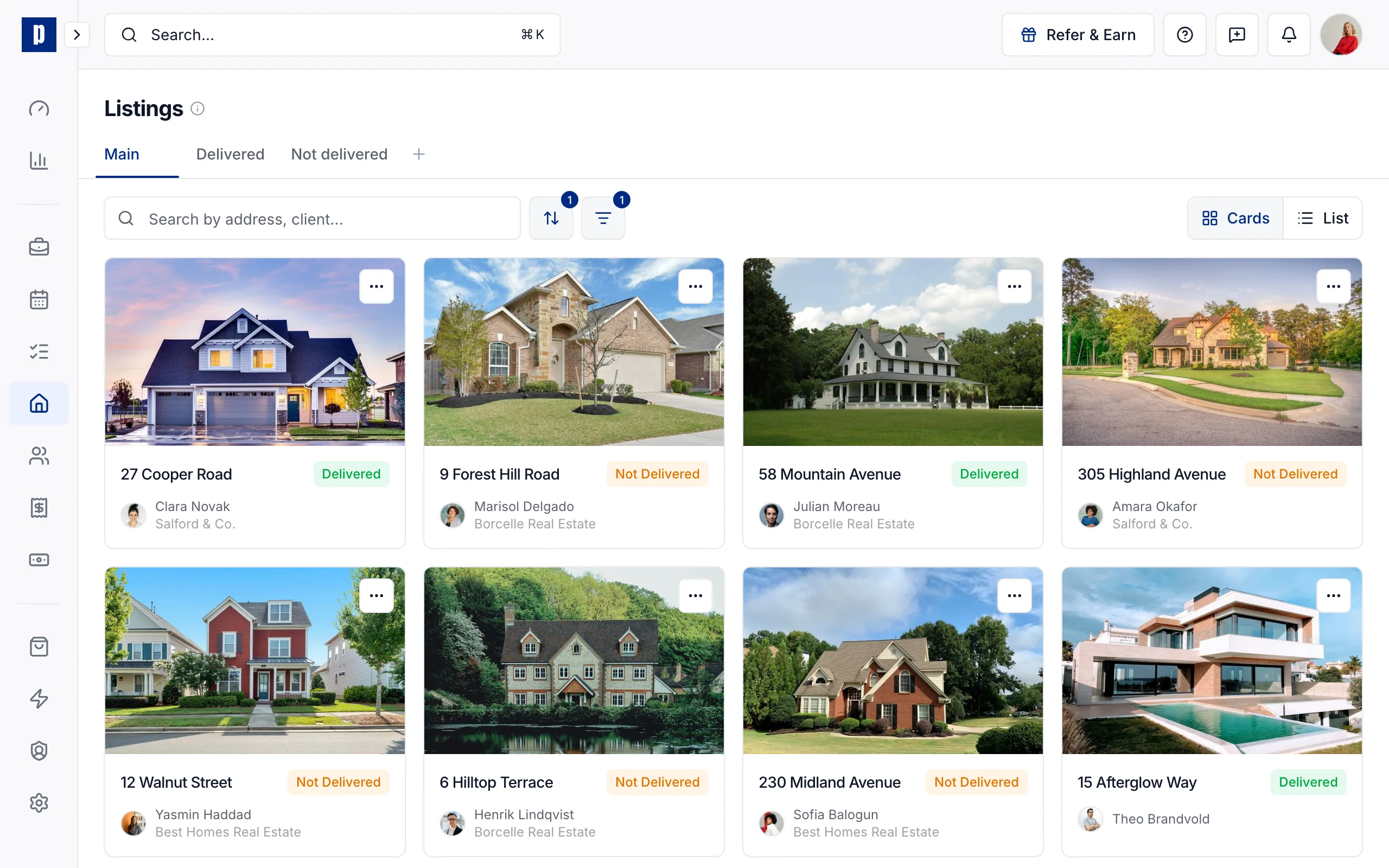
Task: Open the checklist tasks icon in the sidebar
Action: coord(39,352)
